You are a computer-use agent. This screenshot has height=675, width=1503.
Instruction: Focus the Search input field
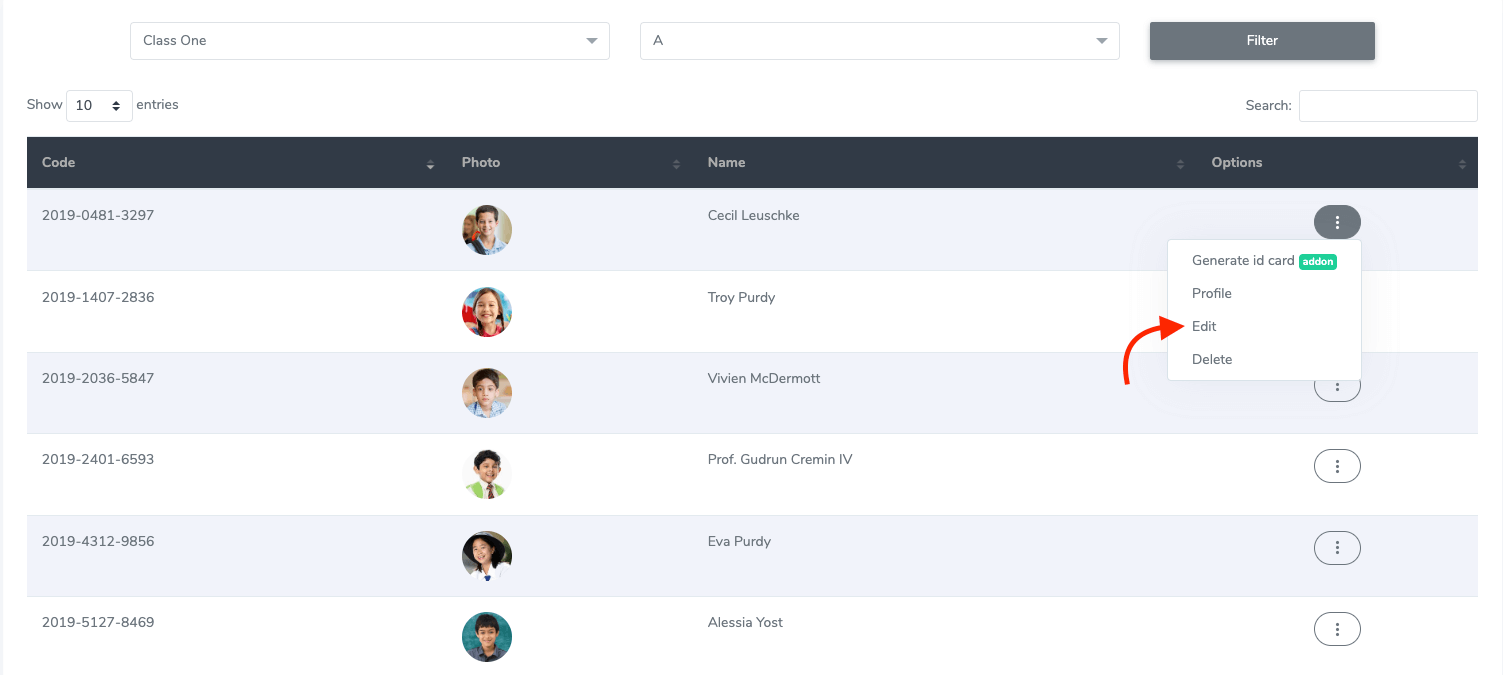(1387, 106)
